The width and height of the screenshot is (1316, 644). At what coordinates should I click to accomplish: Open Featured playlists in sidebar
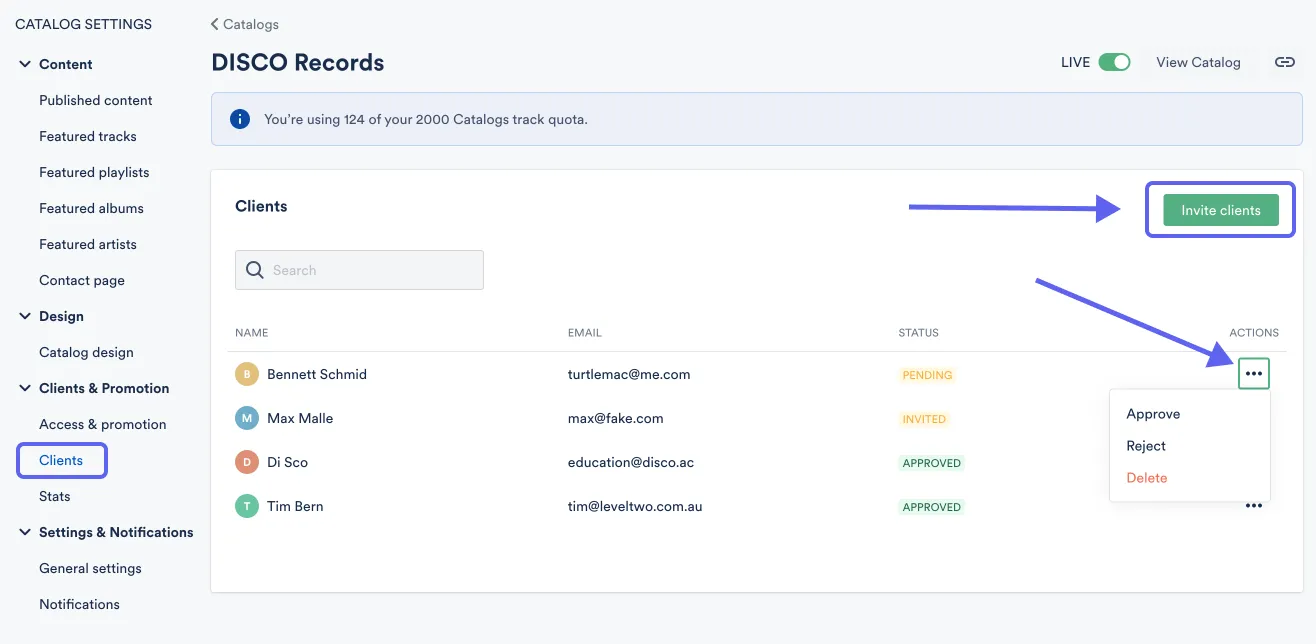click(x=94, y=172)
